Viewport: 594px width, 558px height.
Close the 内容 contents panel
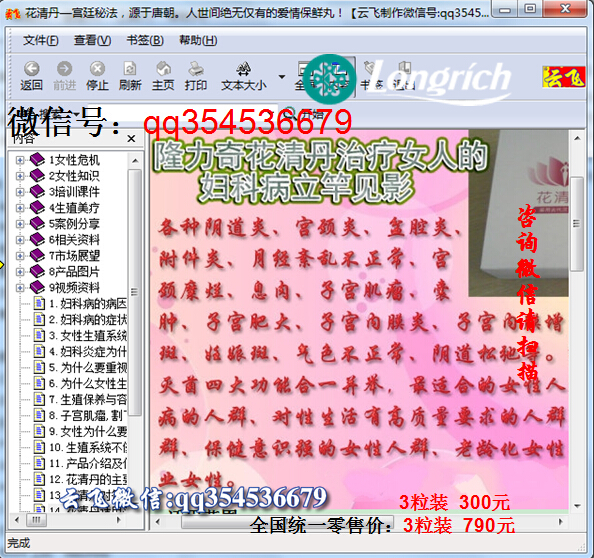[131, 139]
